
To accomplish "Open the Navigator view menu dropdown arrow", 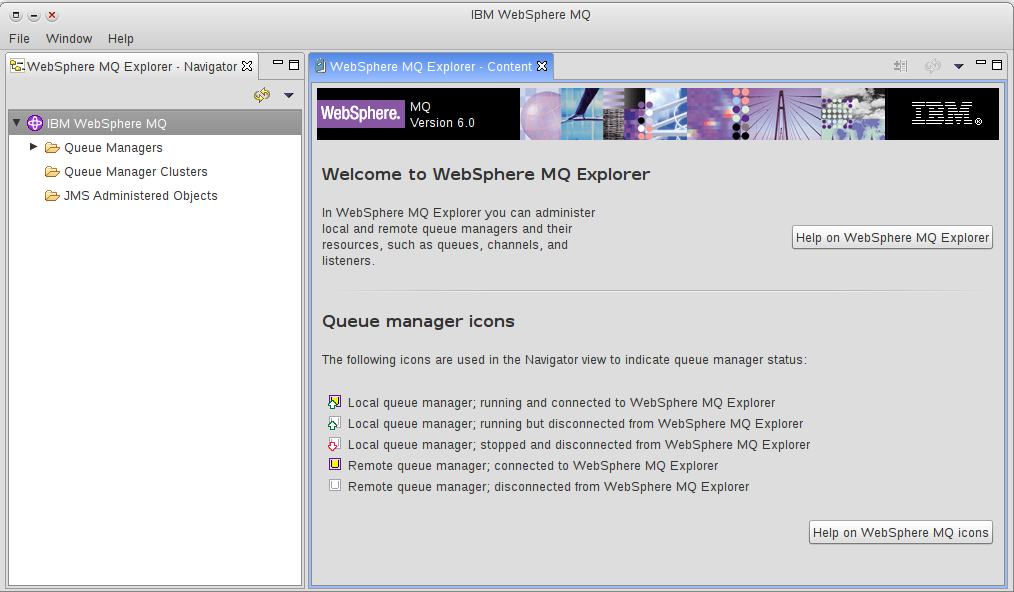I will point(289,96).
